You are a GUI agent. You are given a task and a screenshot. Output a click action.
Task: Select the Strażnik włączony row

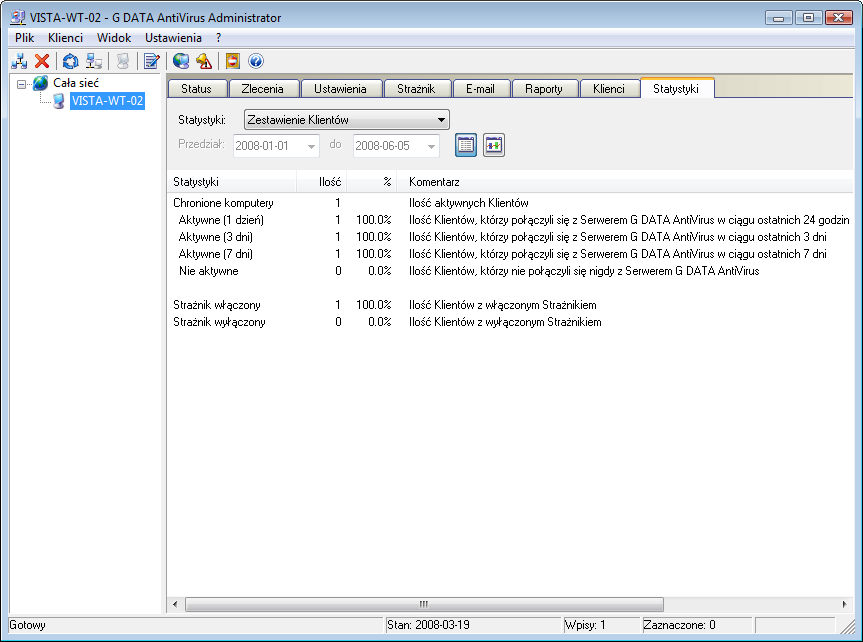click(510, 305)
